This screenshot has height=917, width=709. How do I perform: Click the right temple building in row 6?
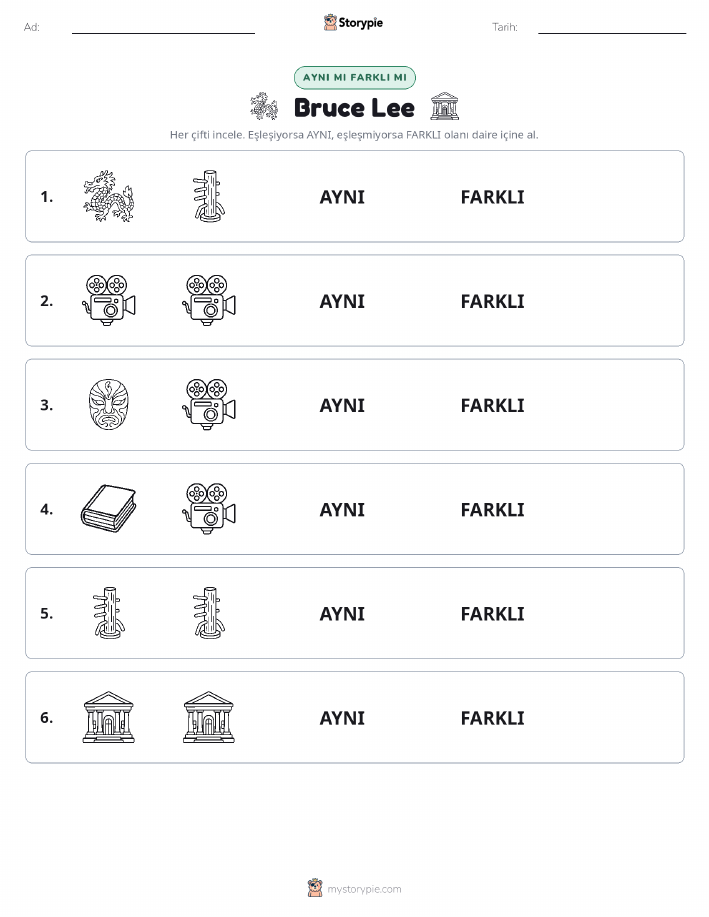coord(209,717)
